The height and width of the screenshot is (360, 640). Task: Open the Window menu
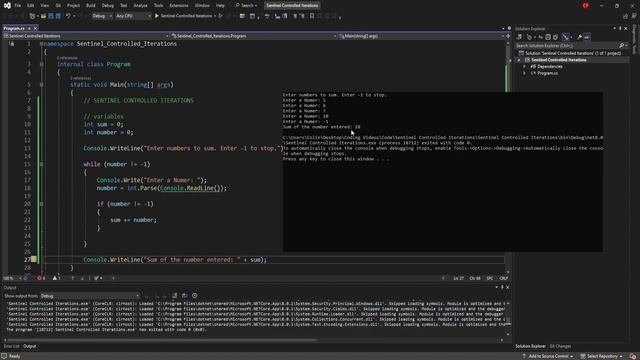coord(202,6)
